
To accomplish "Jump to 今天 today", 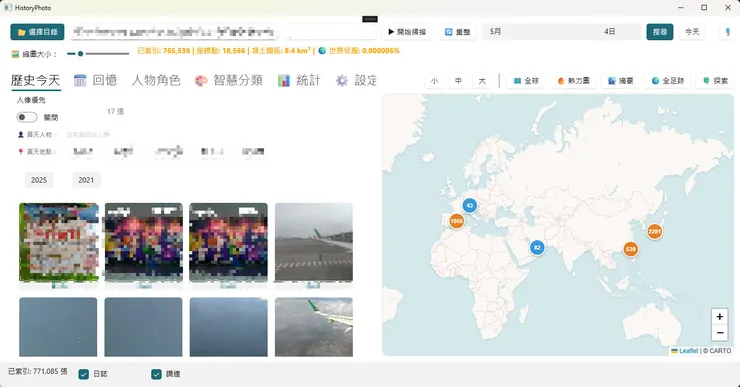I will click(692, 32).
